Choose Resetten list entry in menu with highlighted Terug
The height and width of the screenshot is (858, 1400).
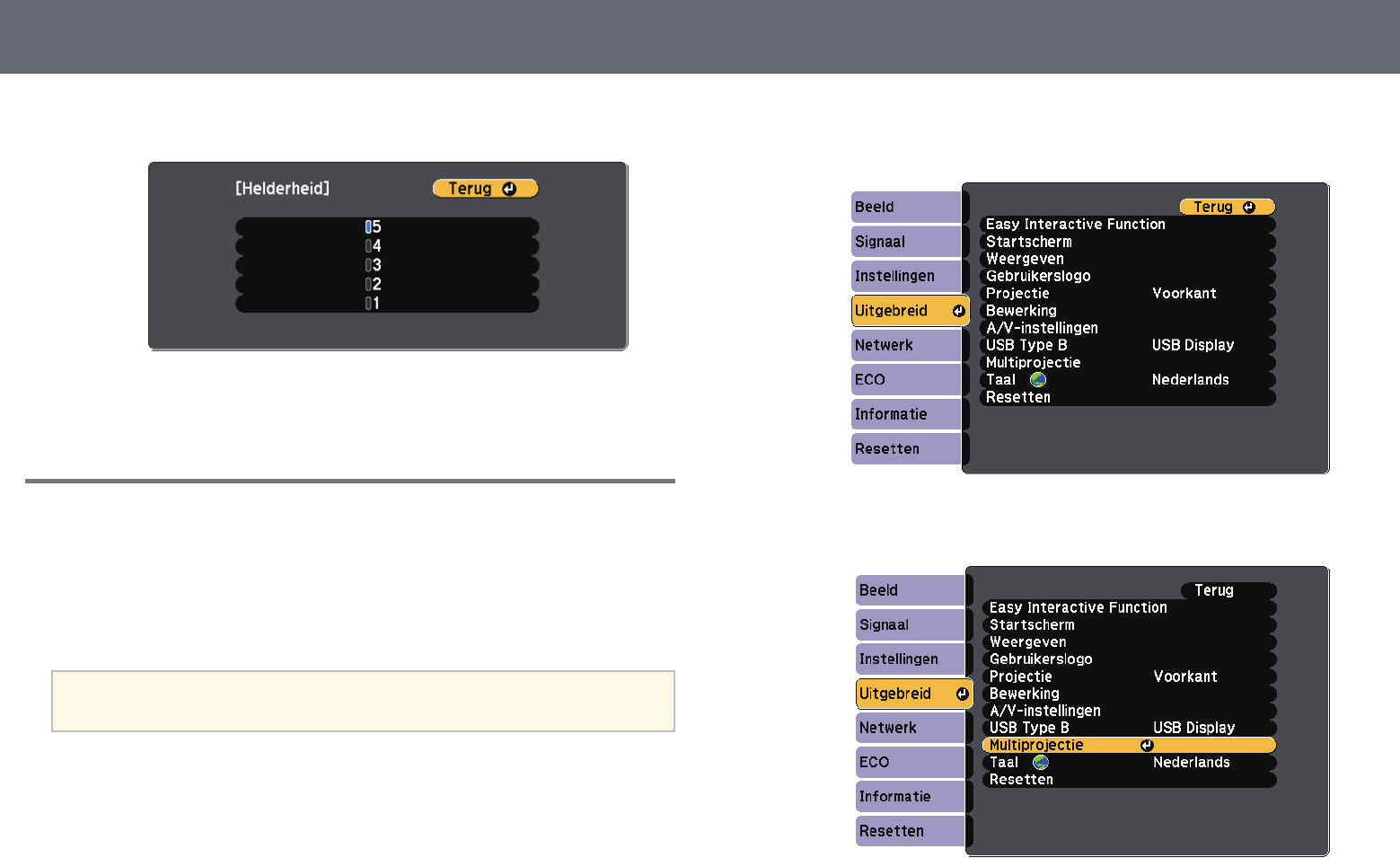[1127, 397]
